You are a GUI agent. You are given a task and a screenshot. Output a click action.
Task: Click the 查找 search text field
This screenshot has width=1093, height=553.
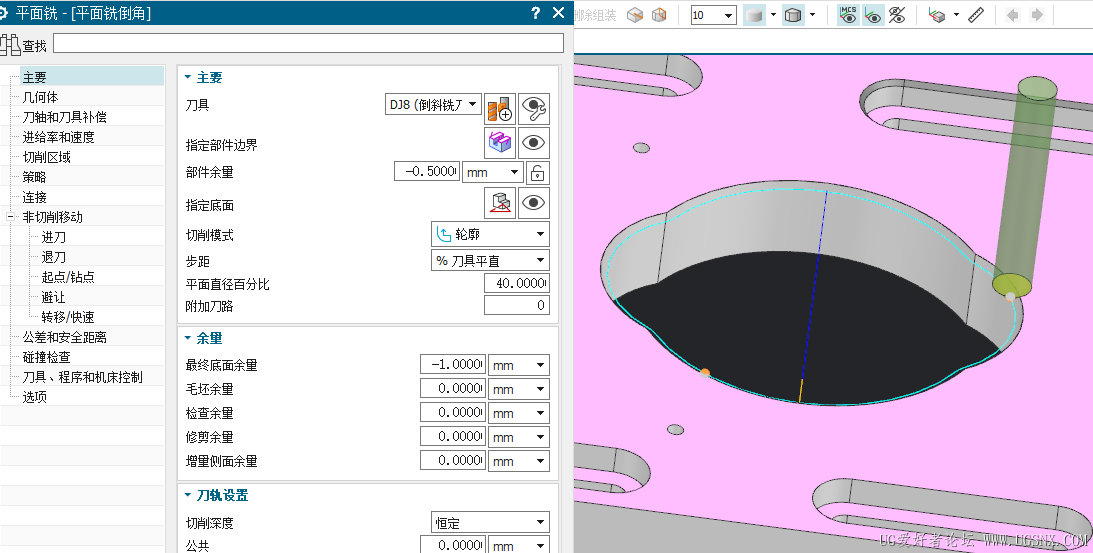pos(309,43)
